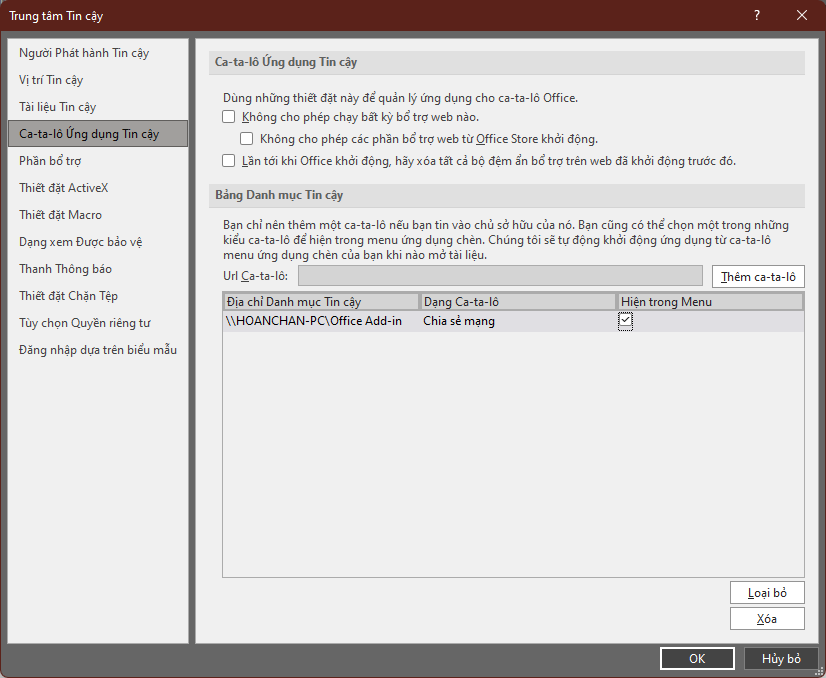Click the Url Ca-ta-lô input field
Image resolution: width=826 pixels, height=678 pixels.
coord(500,276)
